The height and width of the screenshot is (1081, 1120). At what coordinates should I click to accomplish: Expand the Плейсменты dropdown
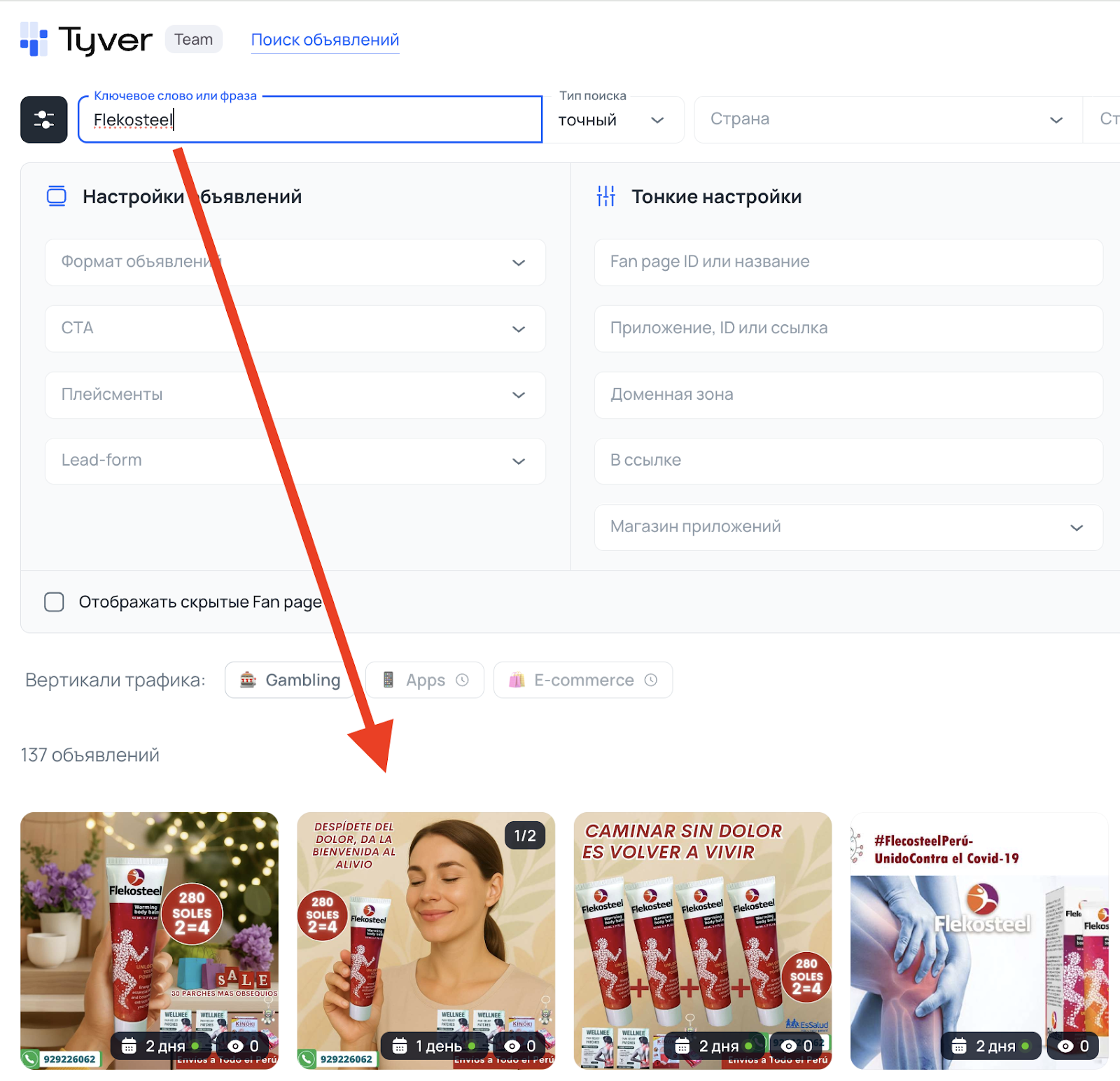click(295, 395)
